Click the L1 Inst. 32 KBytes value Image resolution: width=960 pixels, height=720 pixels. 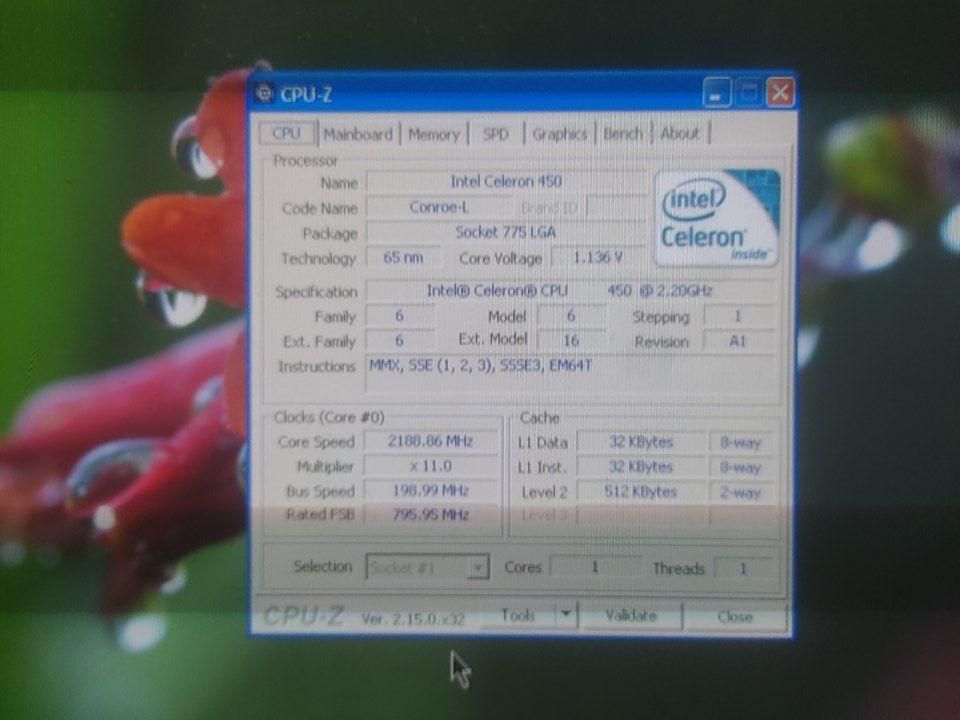click(x=641, y=467)
